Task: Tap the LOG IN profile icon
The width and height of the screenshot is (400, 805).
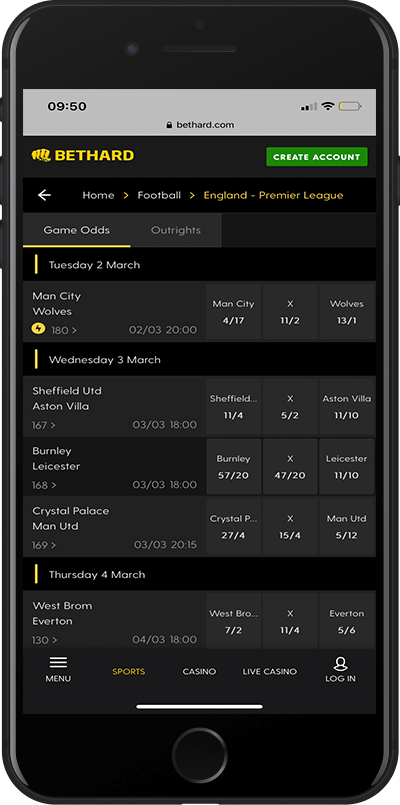Action: [x=340, y=664]
